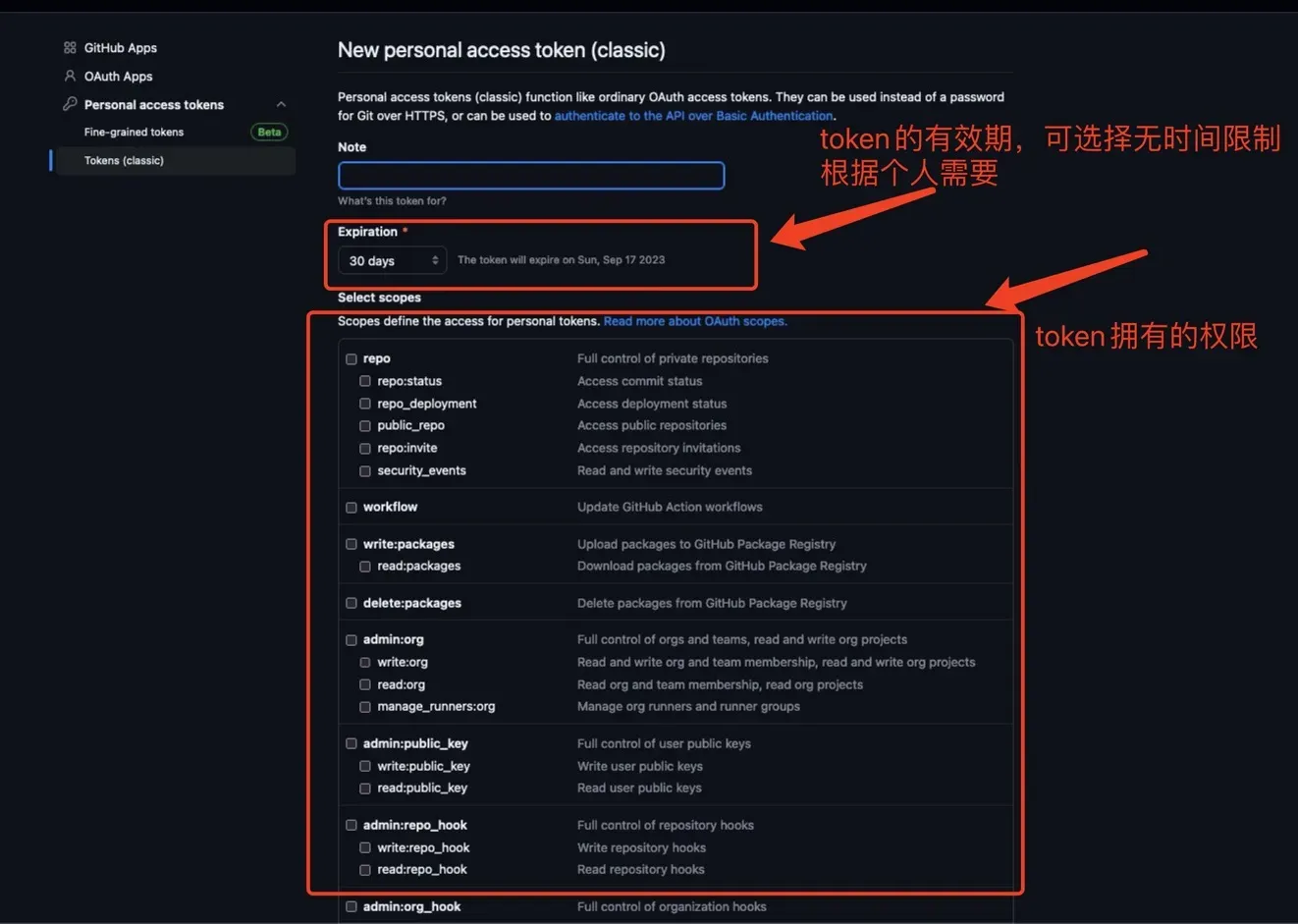This screenshot has width=1298, height=924.
Task: Click the token expiry date notice text
Action: pos(562,260)
